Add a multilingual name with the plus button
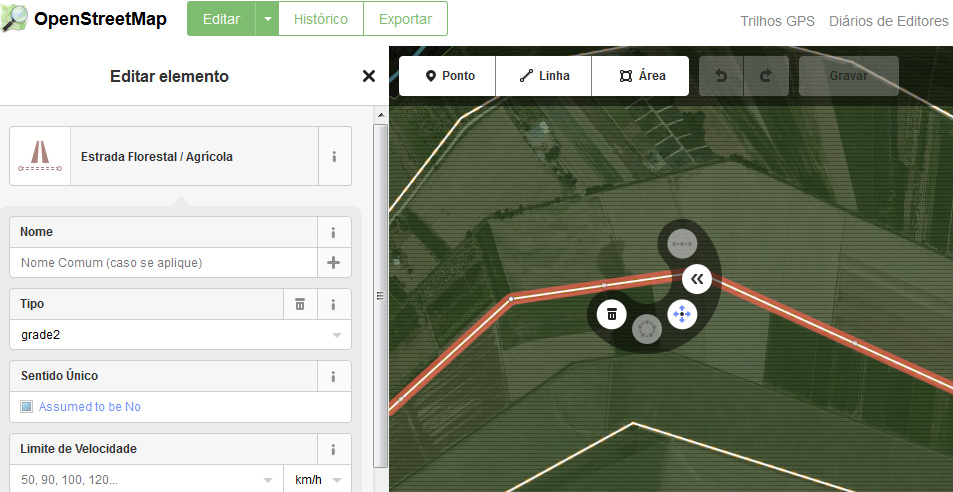 [x=334, y=262]
